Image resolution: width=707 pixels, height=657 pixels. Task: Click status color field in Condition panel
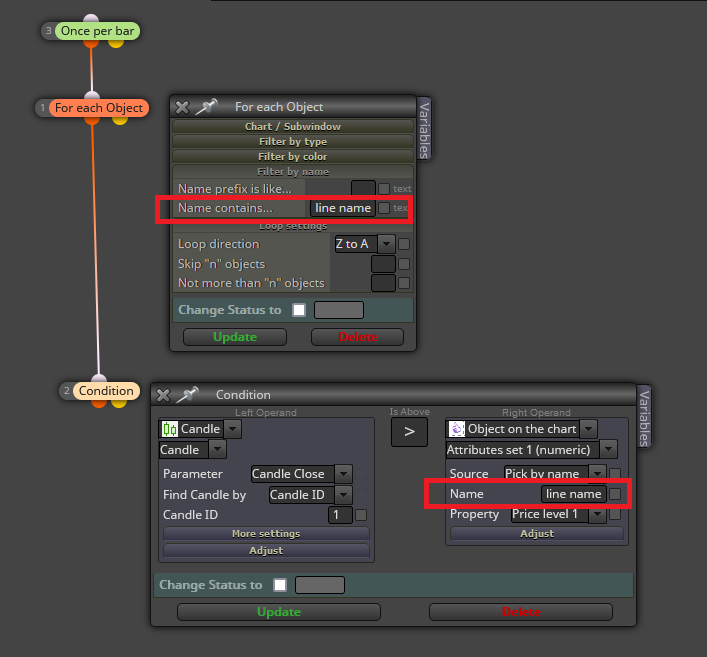(x=320, y=585)
